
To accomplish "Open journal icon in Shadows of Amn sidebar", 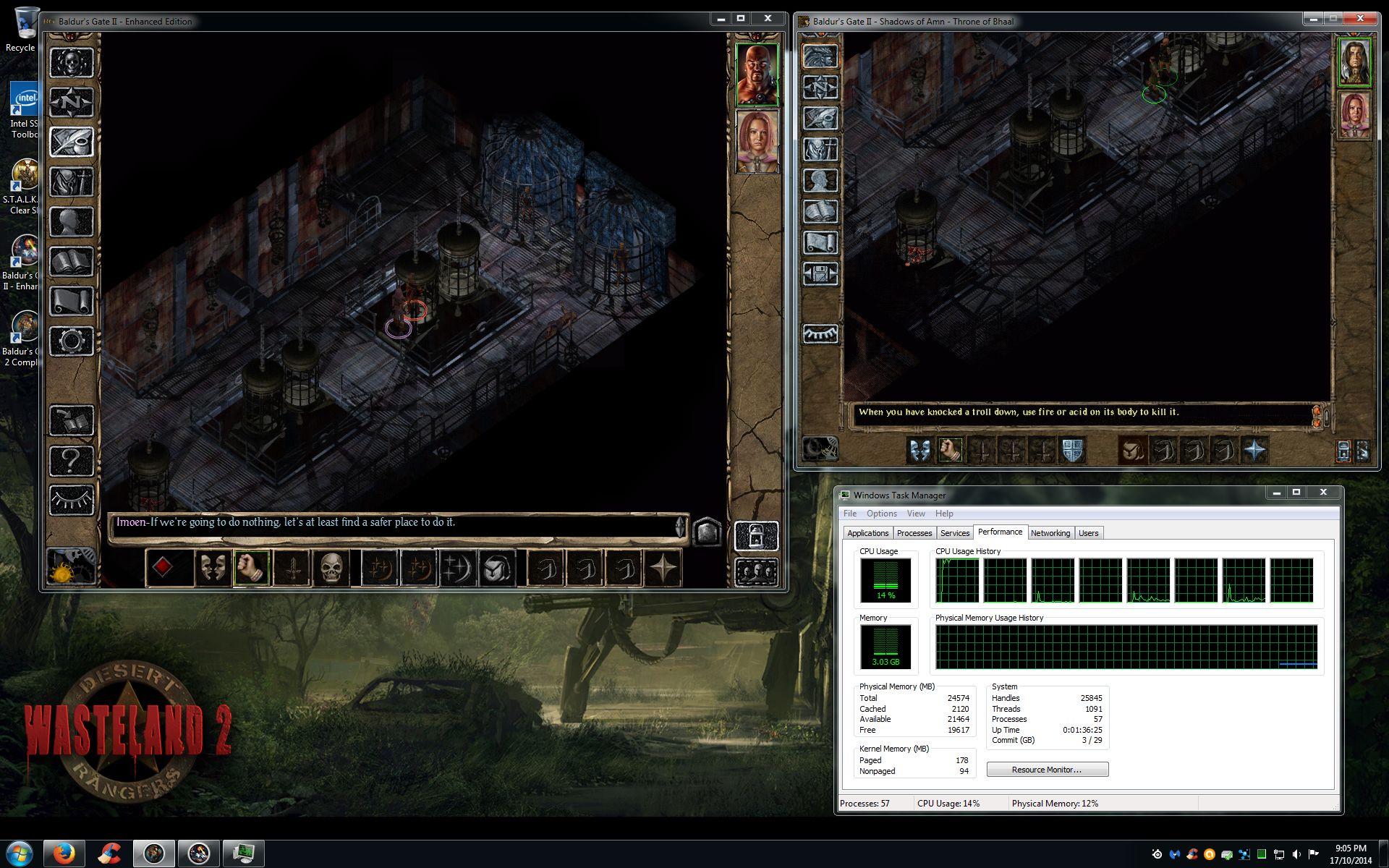I will tap(820, 119).
